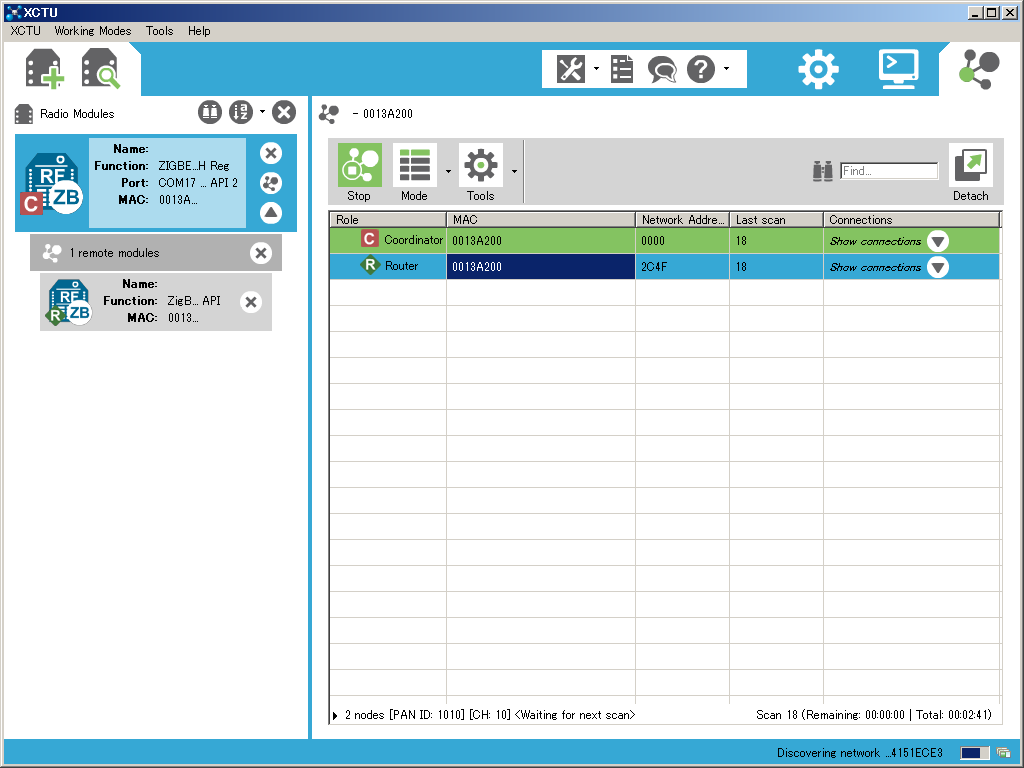Click the binoculars find icon
The height and width of the screenshot is (768, 1024).
(822, 171)
